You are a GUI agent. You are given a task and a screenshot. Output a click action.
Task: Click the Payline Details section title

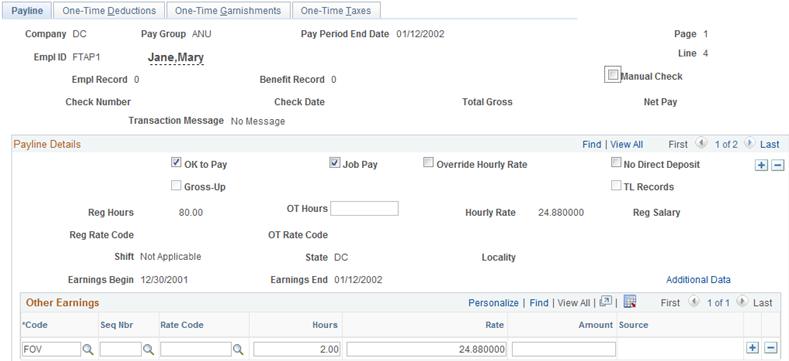[47, 145]
